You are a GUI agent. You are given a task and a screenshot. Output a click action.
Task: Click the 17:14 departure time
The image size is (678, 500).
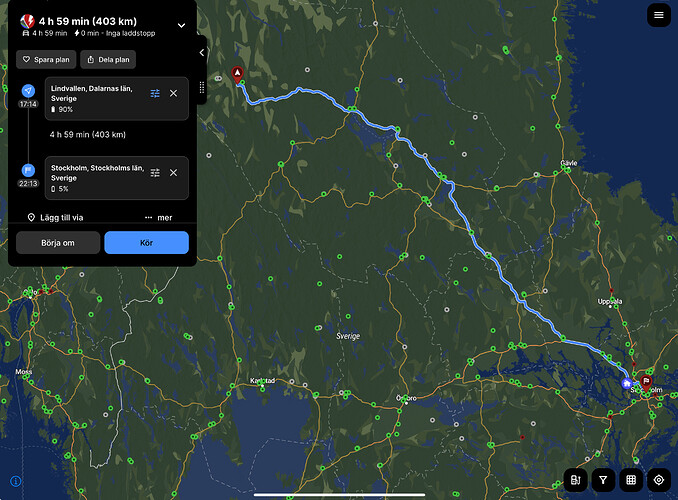(28, 104)
